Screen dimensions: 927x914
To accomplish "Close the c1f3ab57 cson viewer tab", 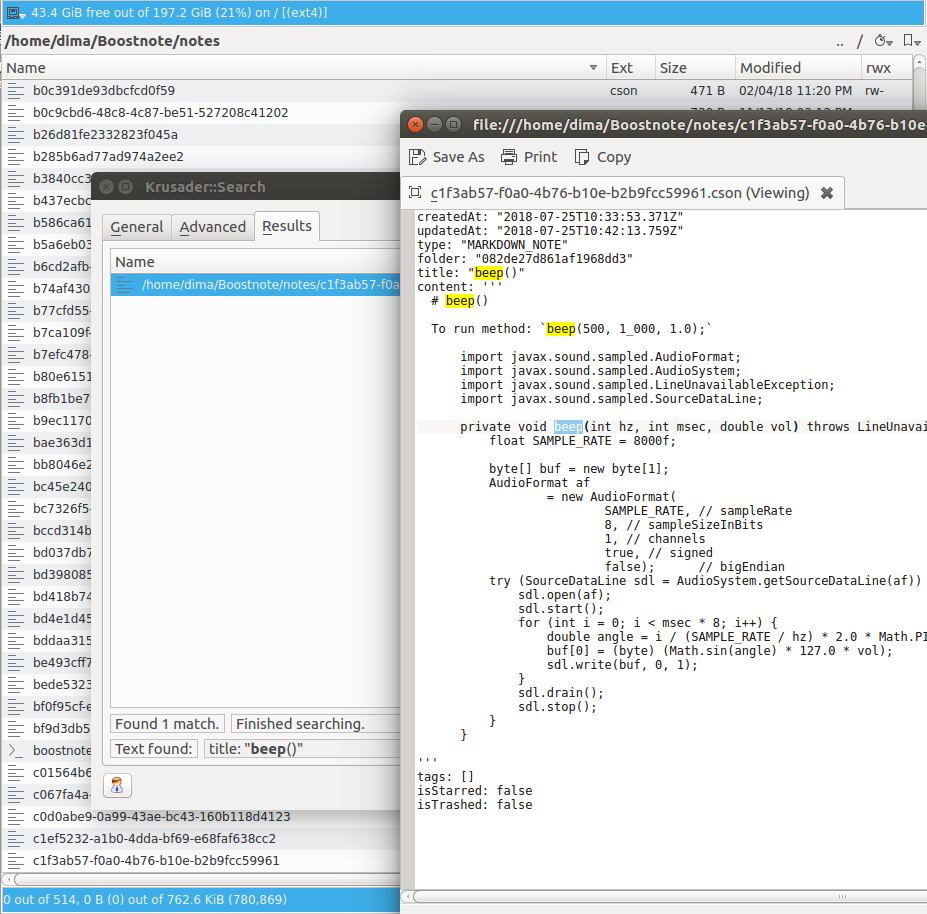I will 826,193.
